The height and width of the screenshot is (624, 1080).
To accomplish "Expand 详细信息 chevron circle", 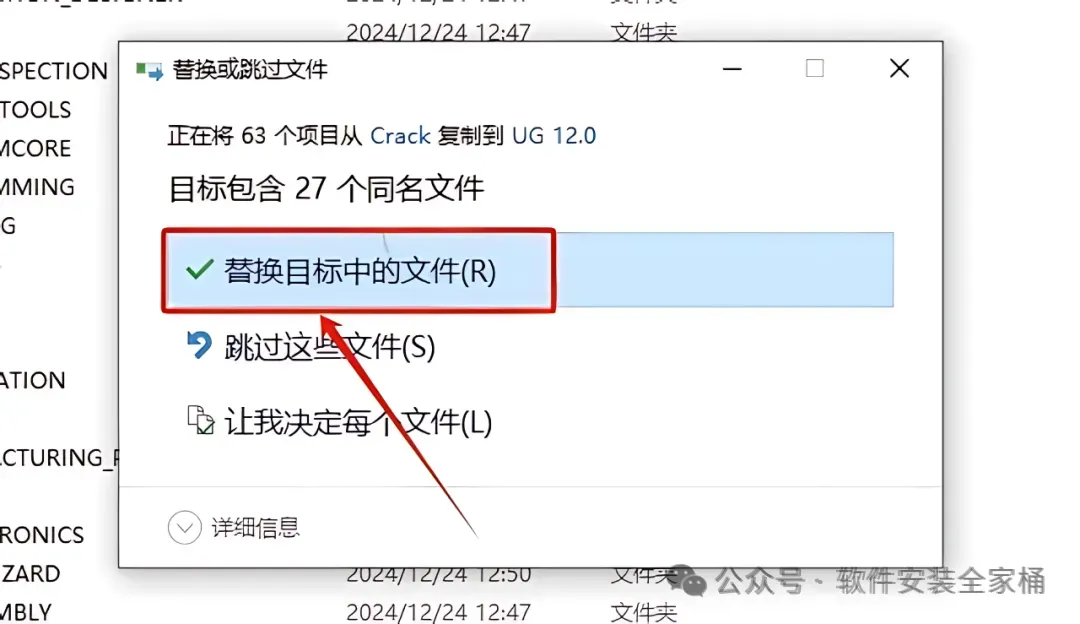I will point(185,528).
